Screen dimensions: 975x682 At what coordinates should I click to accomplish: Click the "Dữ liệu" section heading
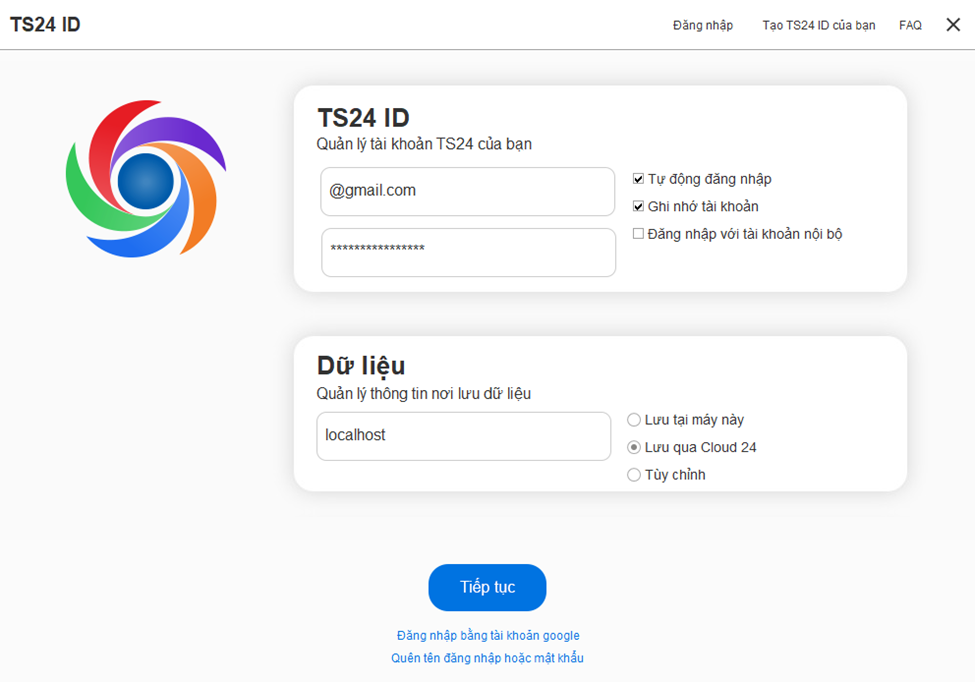(x=362, y=366)
